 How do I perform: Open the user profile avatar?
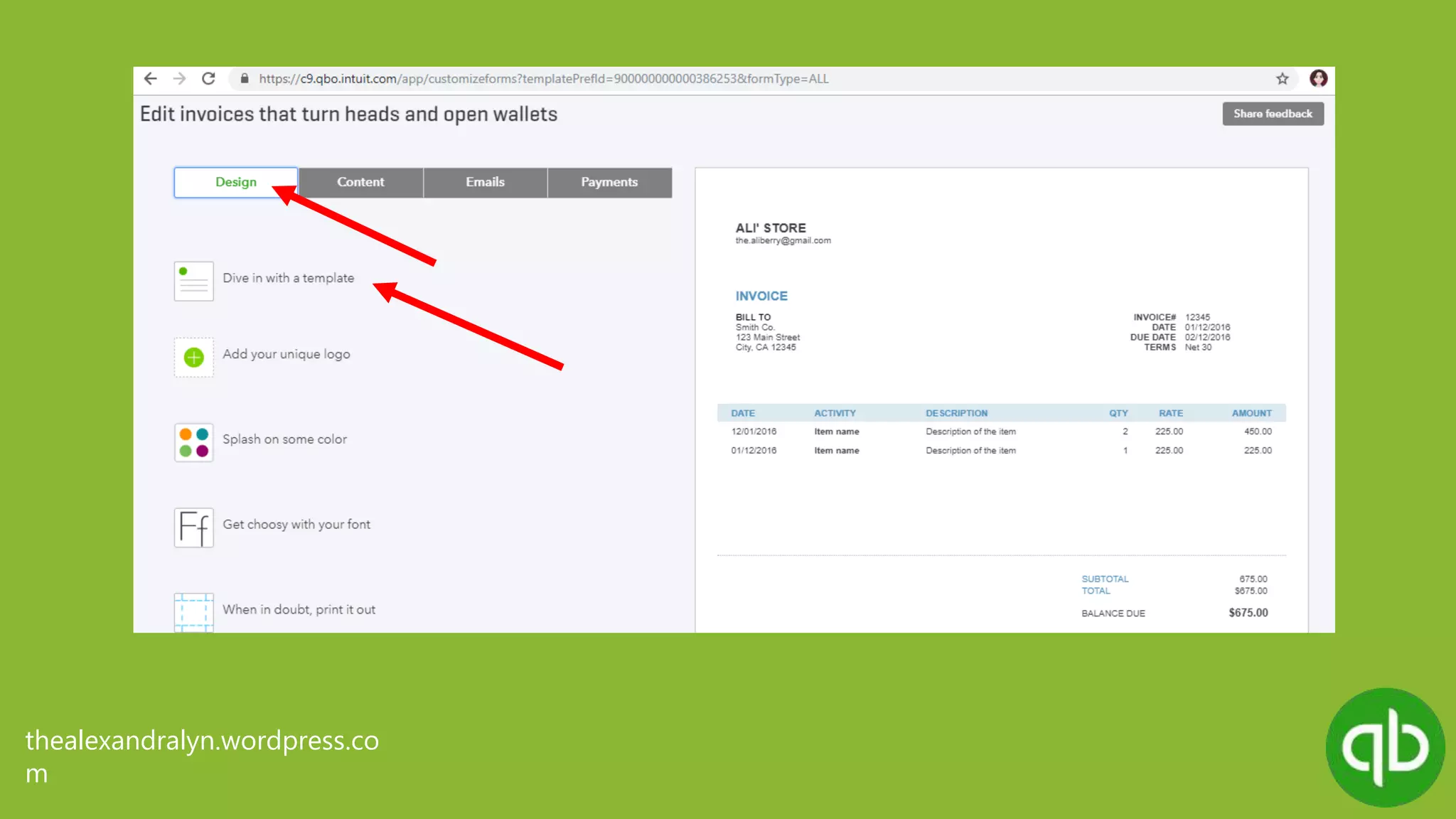1318,79
